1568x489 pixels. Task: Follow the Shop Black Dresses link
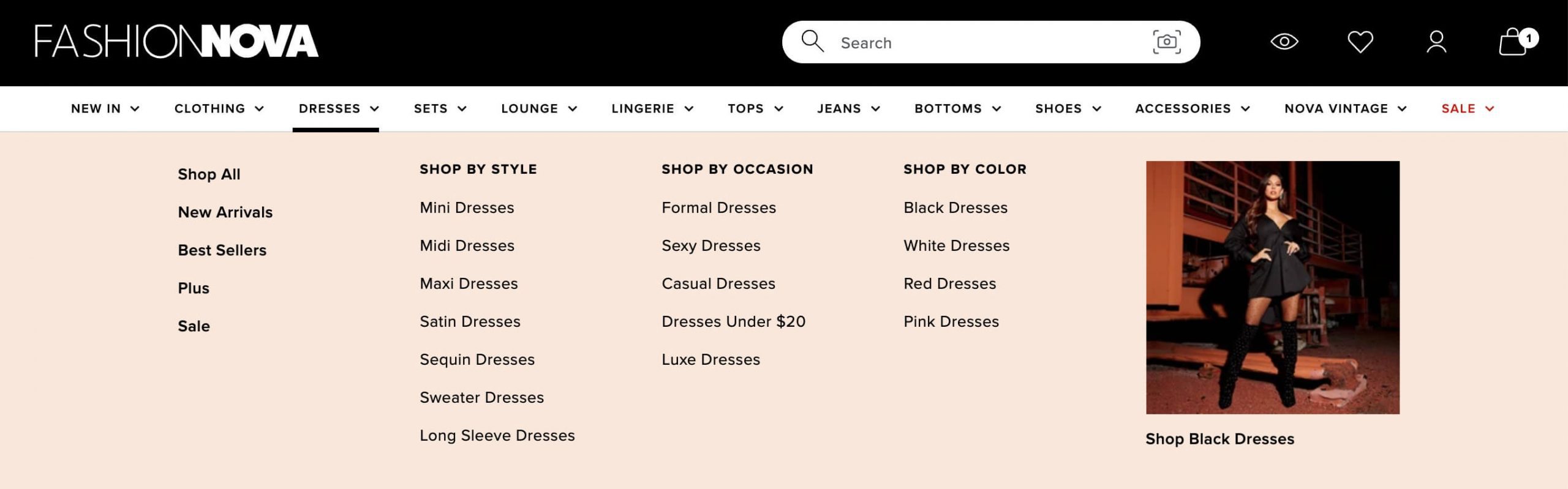pyautogui.click(x=1219, y=439)
